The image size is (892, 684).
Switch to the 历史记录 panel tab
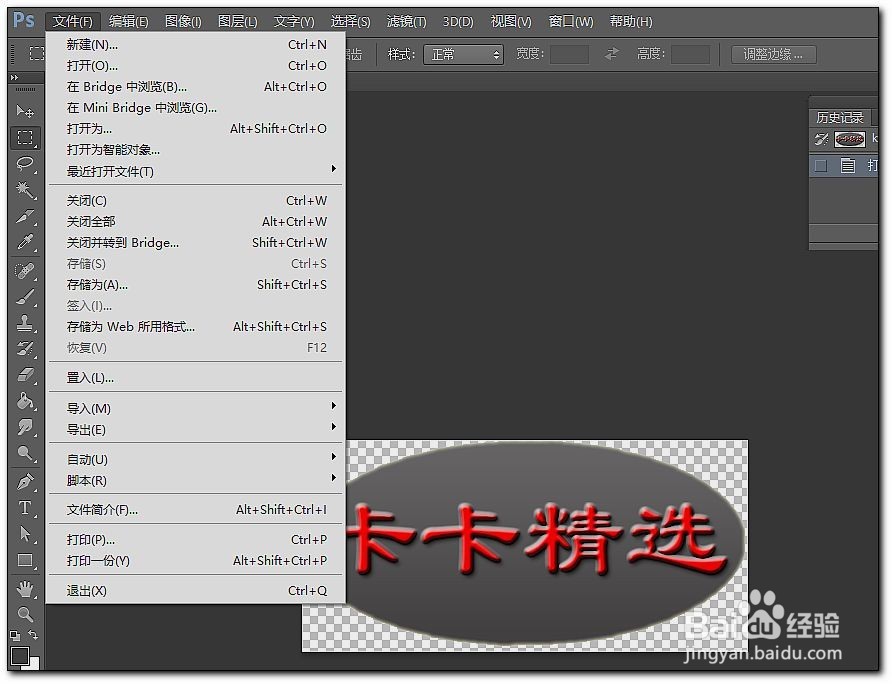[x=840, y=118]
